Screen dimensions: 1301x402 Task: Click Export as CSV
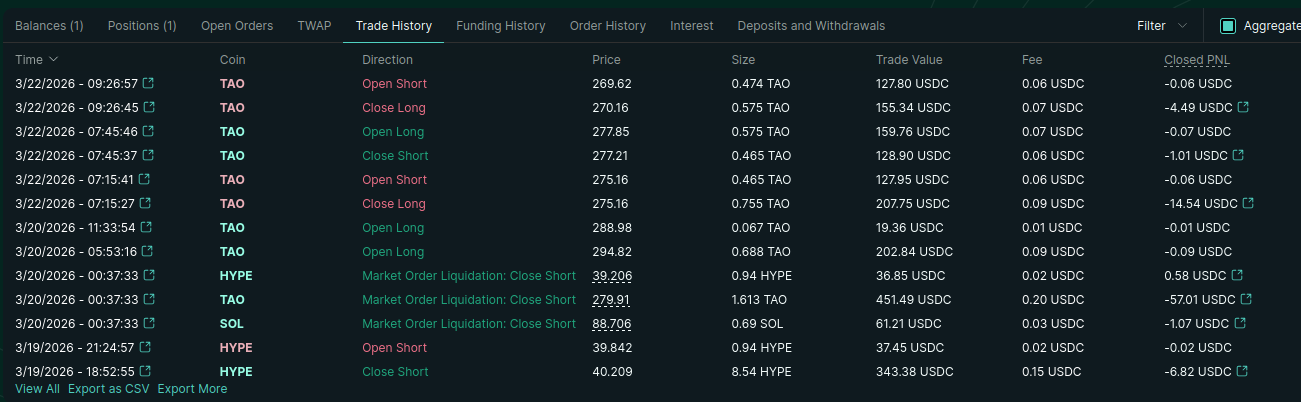point(108,389)
